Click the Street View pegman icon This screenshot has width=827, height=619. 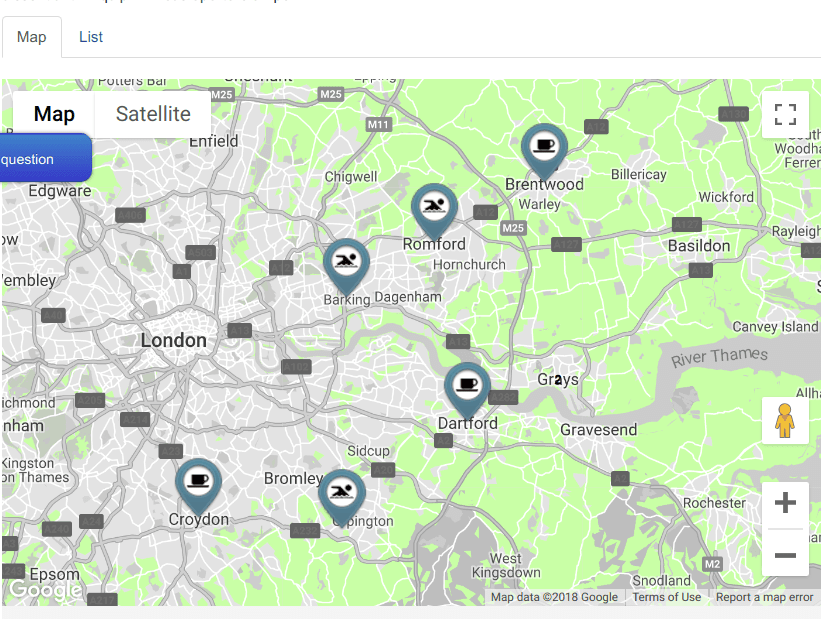coord(785,420)
